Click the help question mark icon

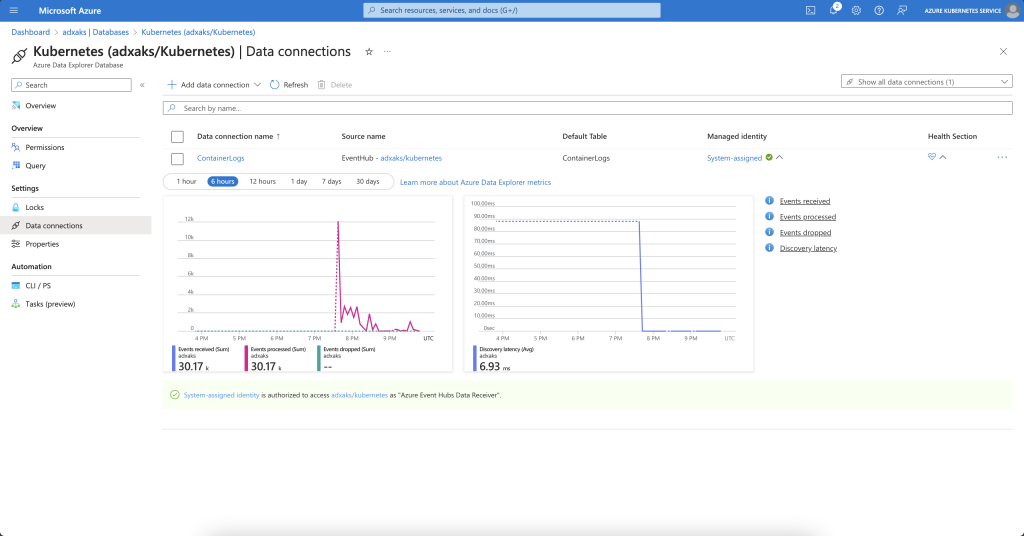879,10
